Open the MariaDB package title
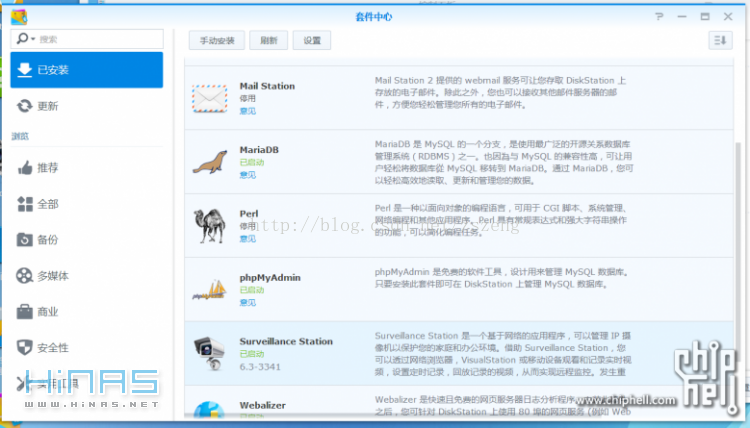 coord(259,150)
